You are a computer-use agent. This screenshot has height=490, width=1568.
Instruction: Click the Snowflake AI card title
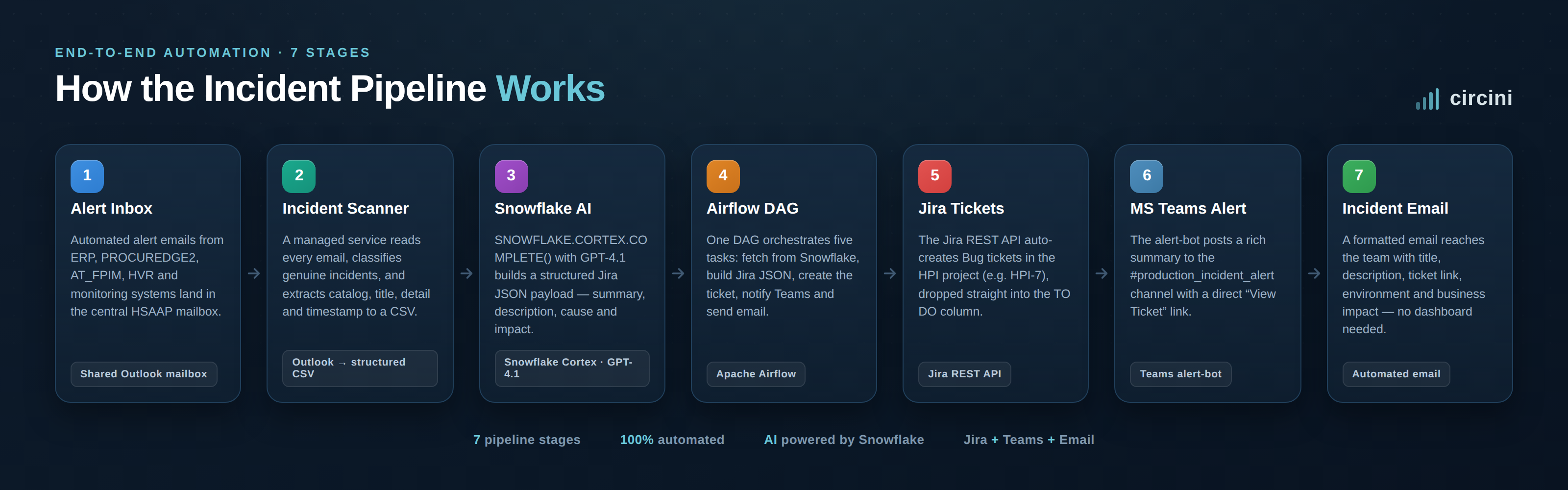point(543,208)
